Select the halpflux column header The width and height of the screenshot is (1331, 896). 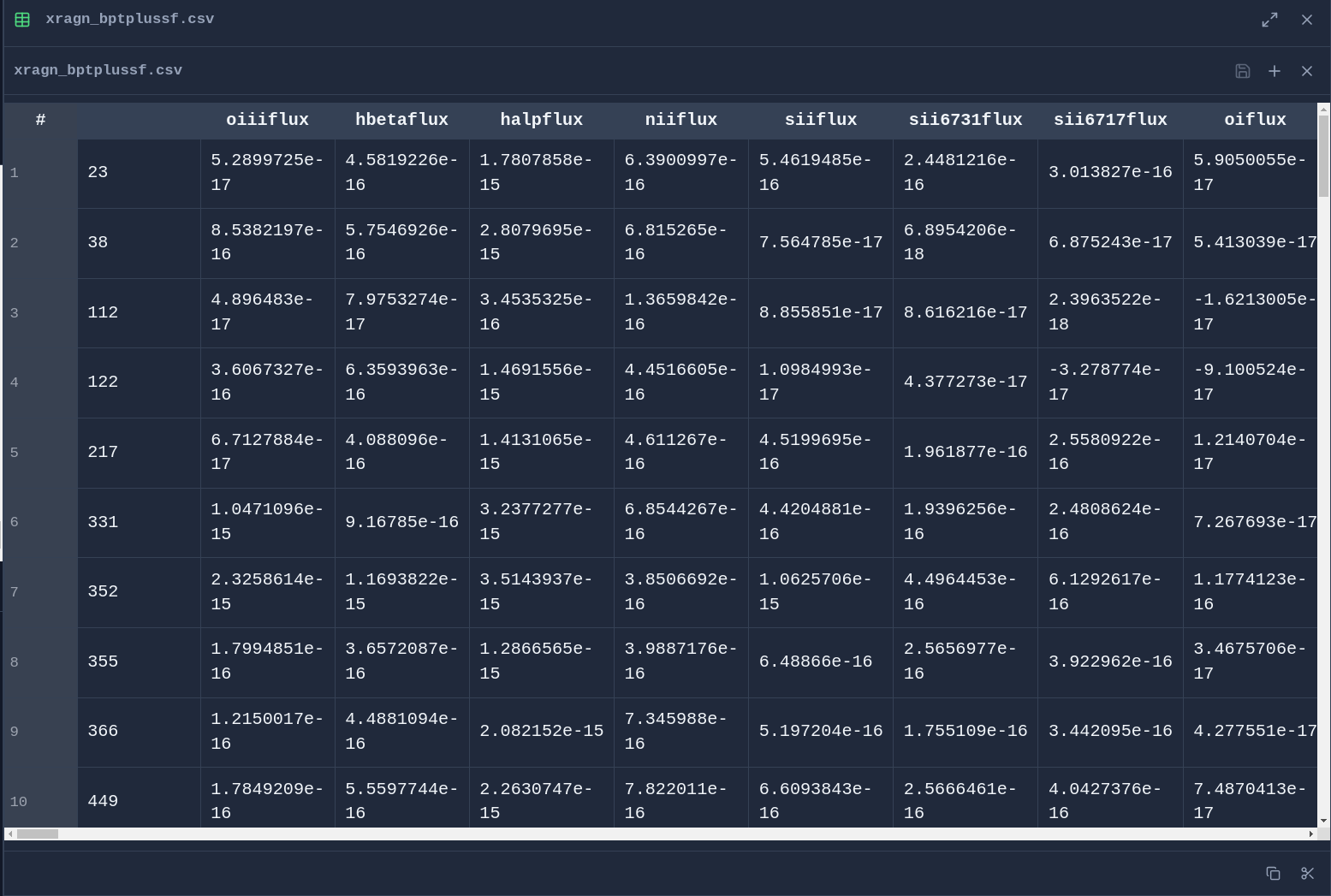coord(541,119)
